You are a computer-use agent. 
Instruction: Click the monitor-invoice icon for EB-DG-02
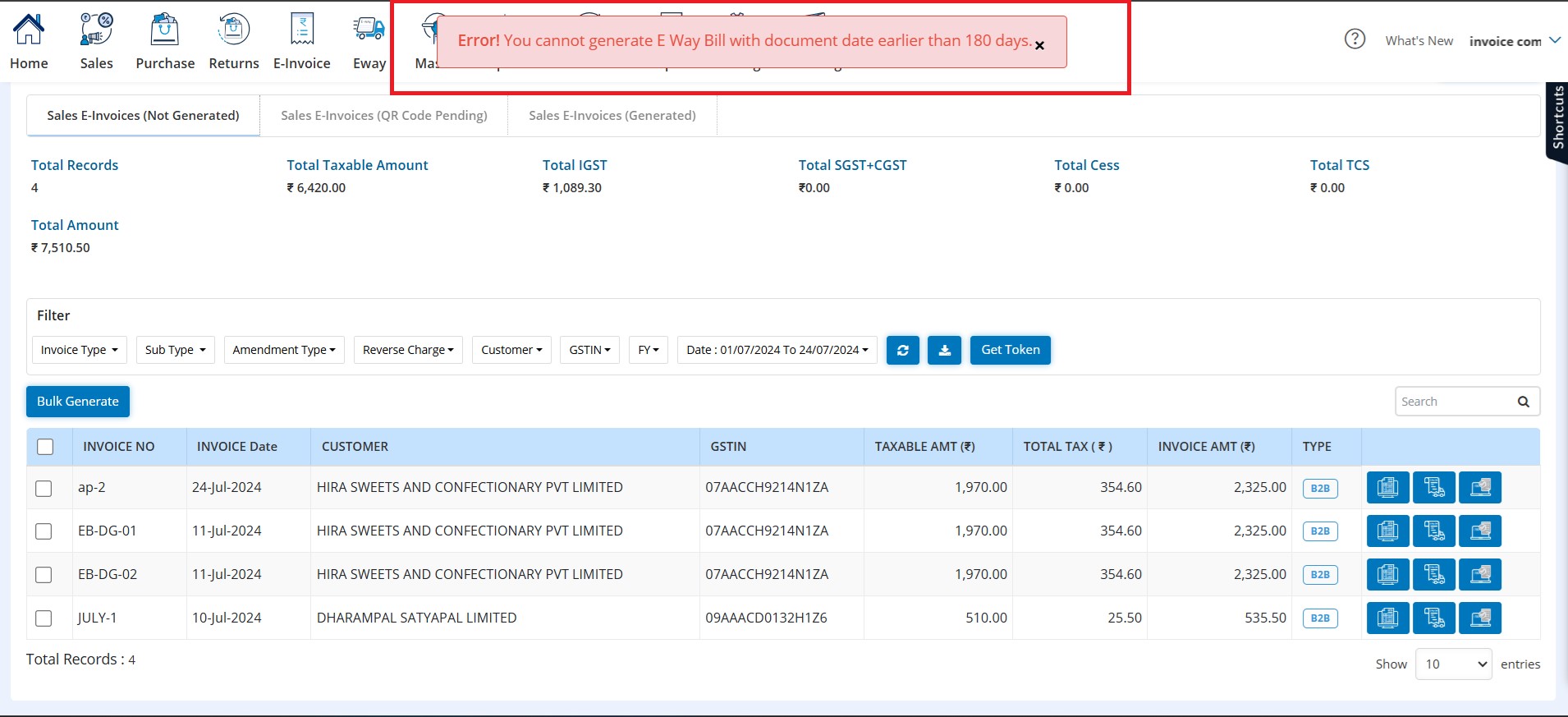pos(1388,574)
